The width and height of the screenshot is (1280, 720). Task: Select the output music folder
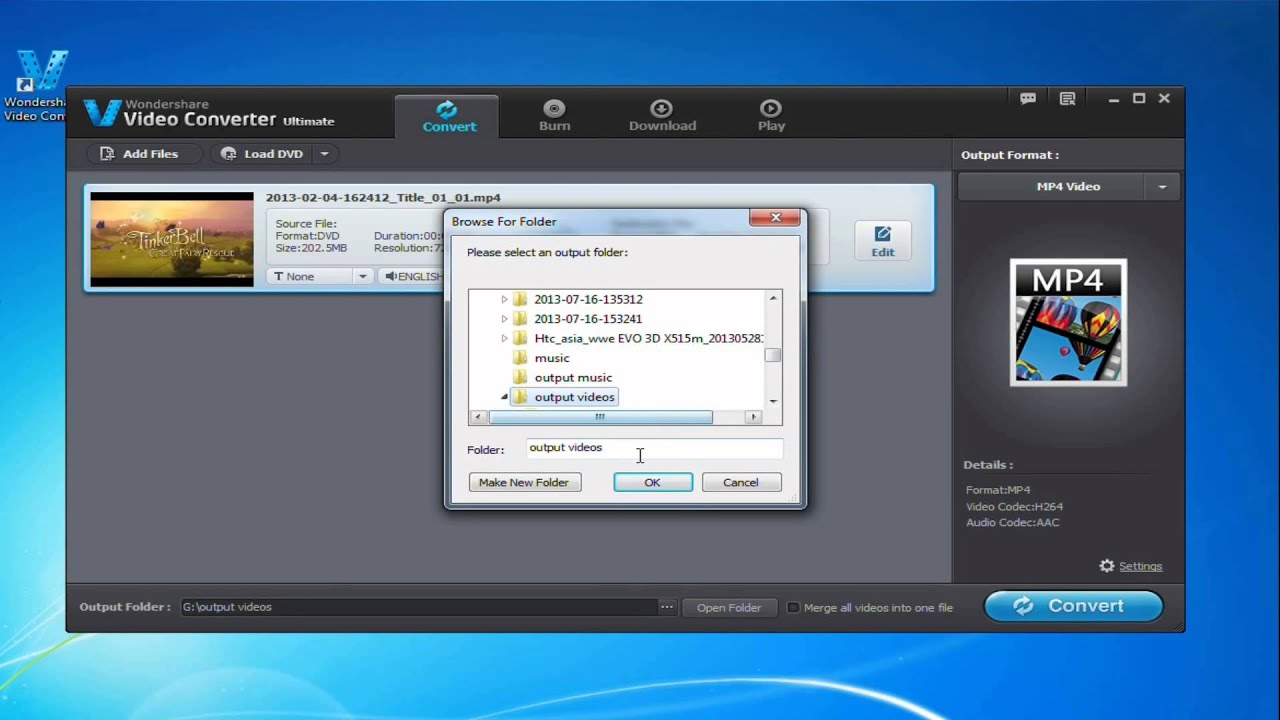[573, 377]
